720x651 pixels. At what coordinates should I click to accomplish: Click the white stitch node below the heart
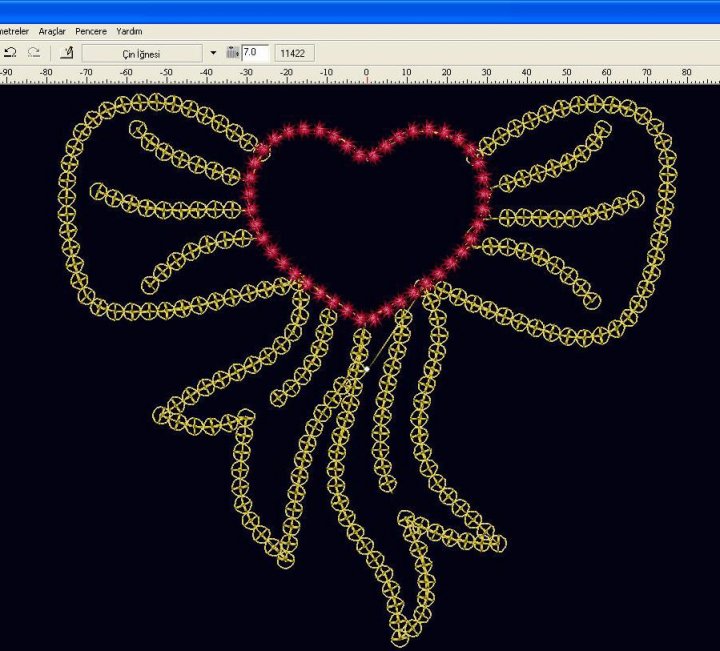coord(366,369)
